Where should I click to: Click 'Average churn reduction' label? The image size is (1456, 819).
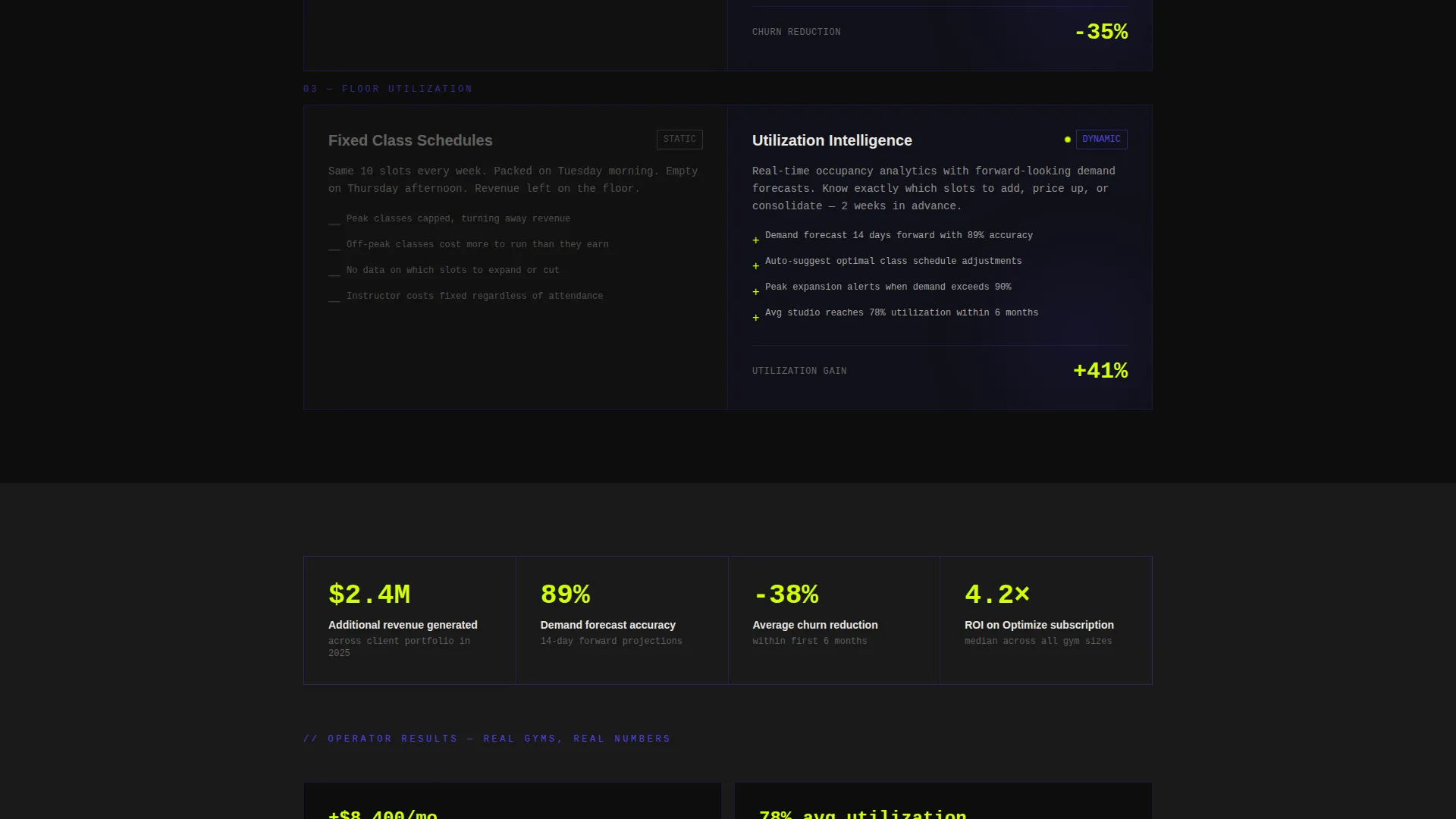[814, 625]
